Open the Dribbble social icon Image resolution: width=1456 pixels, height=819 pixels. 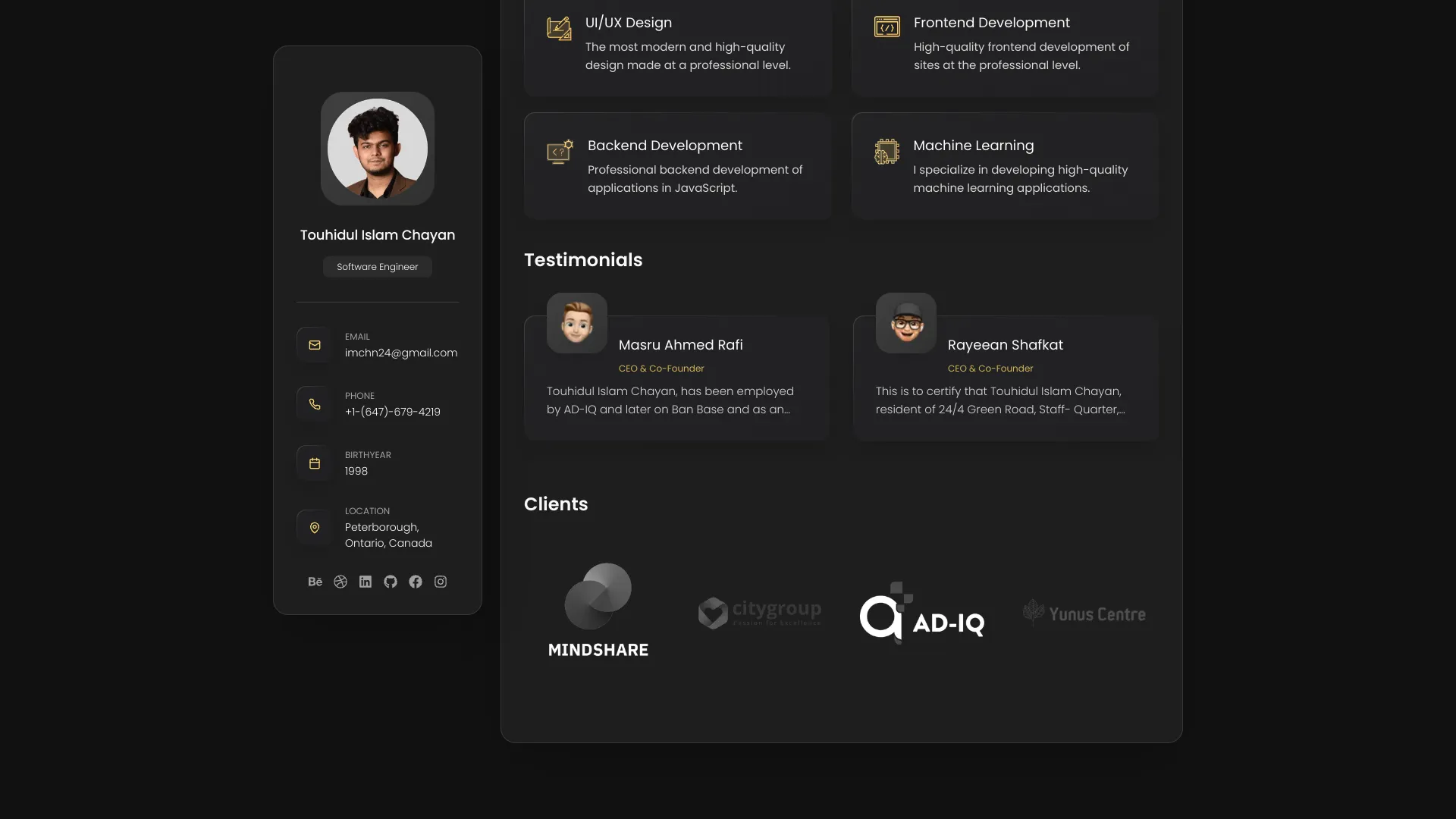pos(340,582)
